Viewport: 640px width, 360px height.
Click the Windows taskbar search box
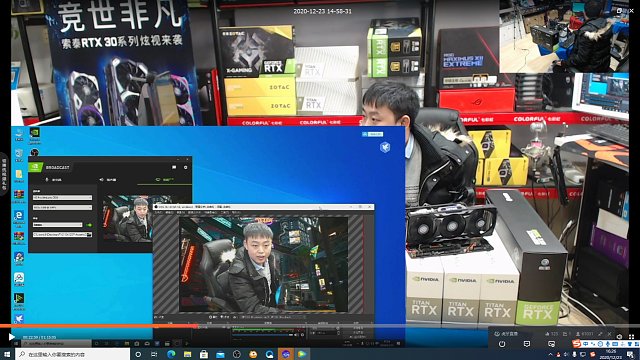(73, 354)
